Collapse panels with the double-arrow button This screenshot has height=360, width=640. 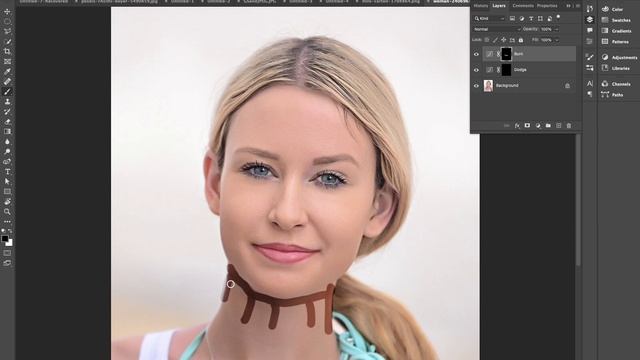[568, 6]
